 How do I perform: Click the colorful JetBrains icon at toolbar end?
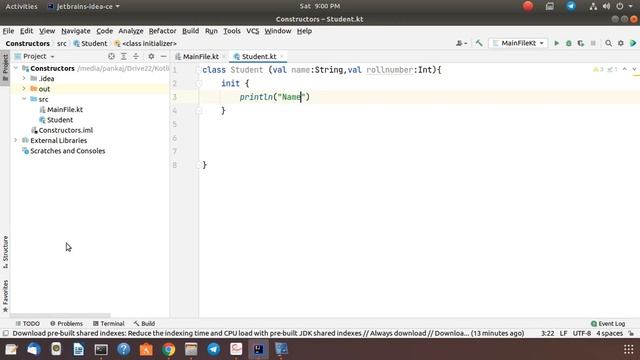(x=633, y=43)
